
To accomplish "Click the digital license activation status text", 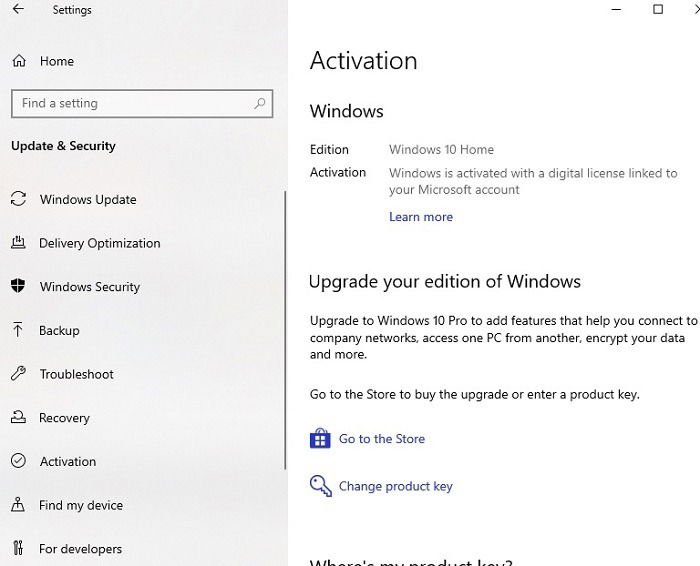I will pyautogui.click(x=533, y=181).
